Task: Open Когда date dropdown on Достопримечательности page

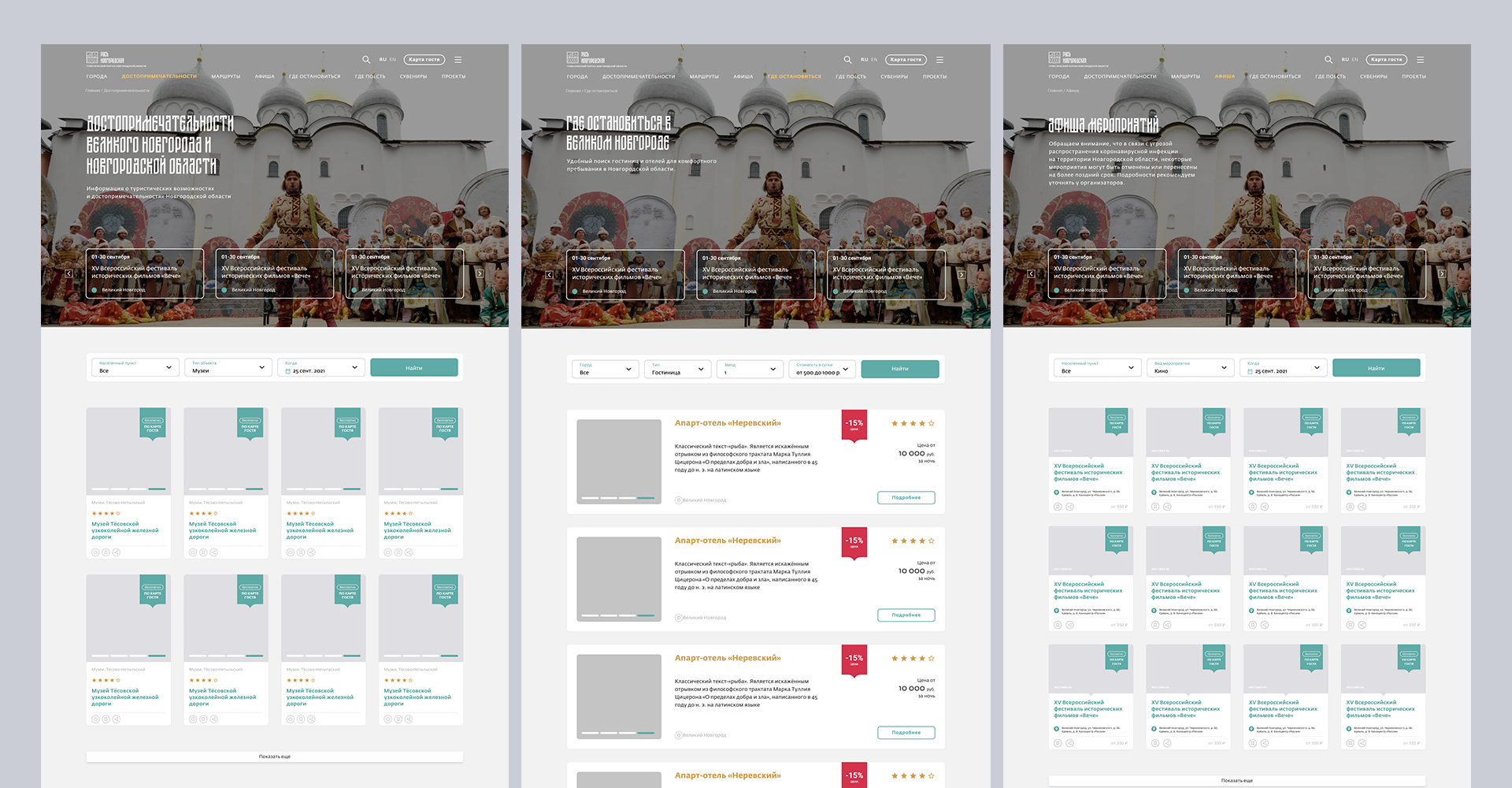Action: [321, 367]
